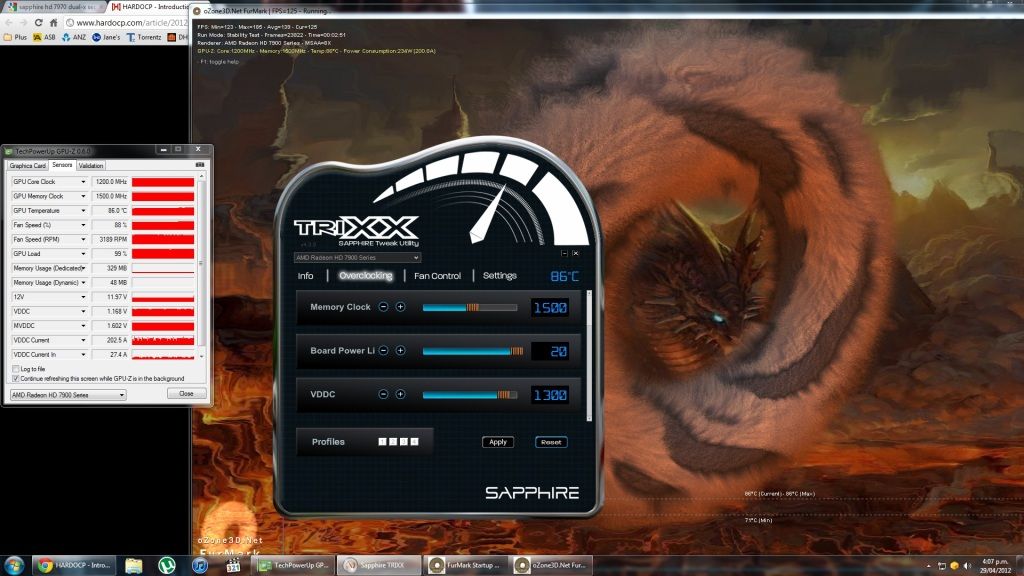Expand GPU Temperature sensor dropdown

pyautogui.click(x=83, y=210)
